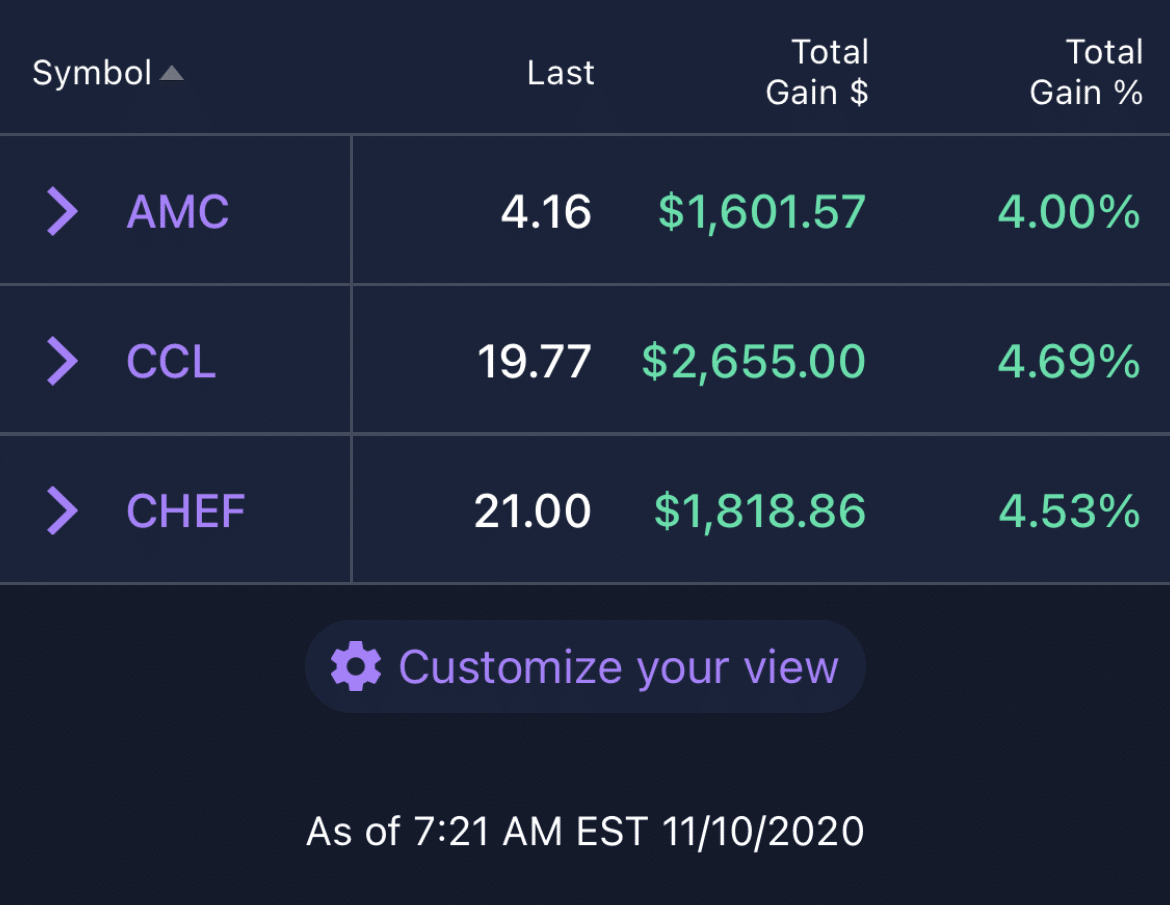1170x905 pixels.
Task: Expand the CCL row chevron
Action: (63, 361)
